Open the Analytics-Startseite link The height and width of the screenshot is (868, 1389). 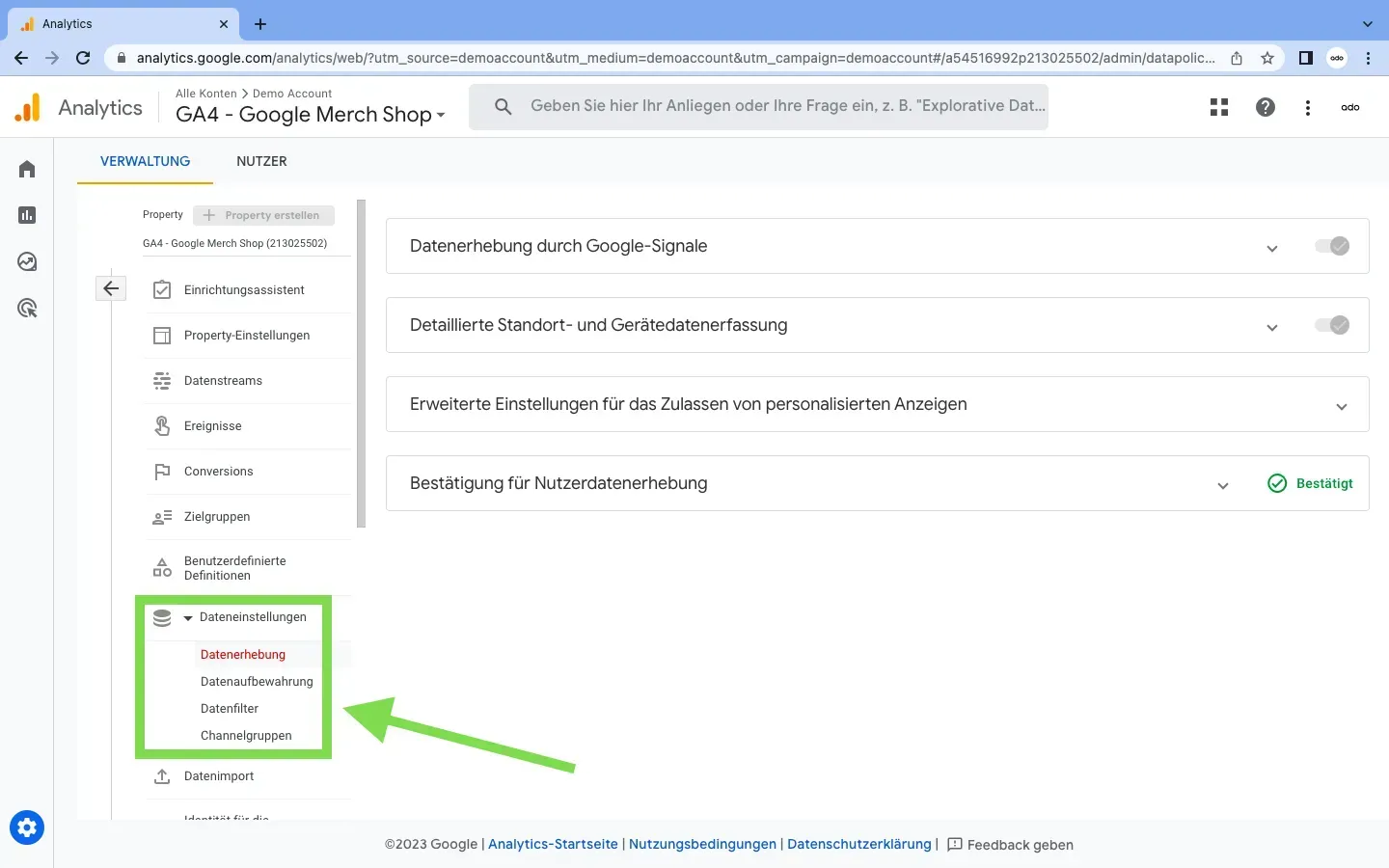[553, 844]
